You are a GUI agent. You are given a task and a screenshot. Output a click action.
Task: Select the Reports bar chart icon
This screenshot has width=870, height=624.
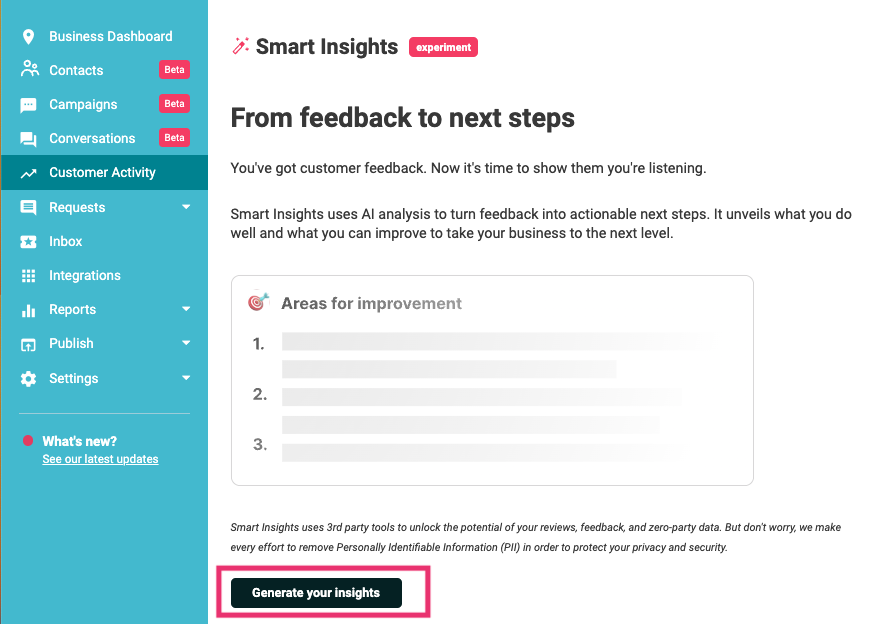[x=28, y=309]
